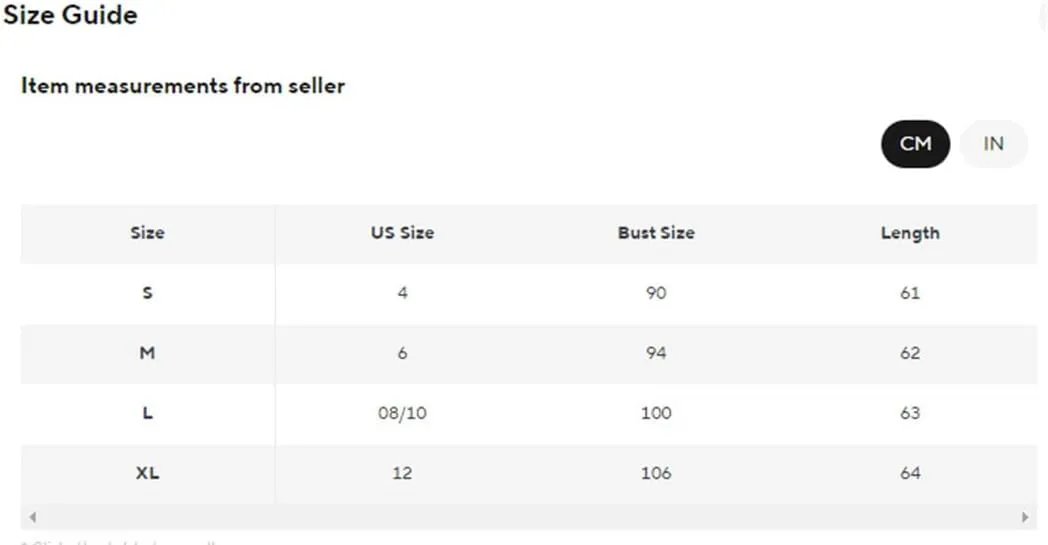1048x545 pixels.
Task: Click the left scroll arrow under table
Action: pos(33,517)
